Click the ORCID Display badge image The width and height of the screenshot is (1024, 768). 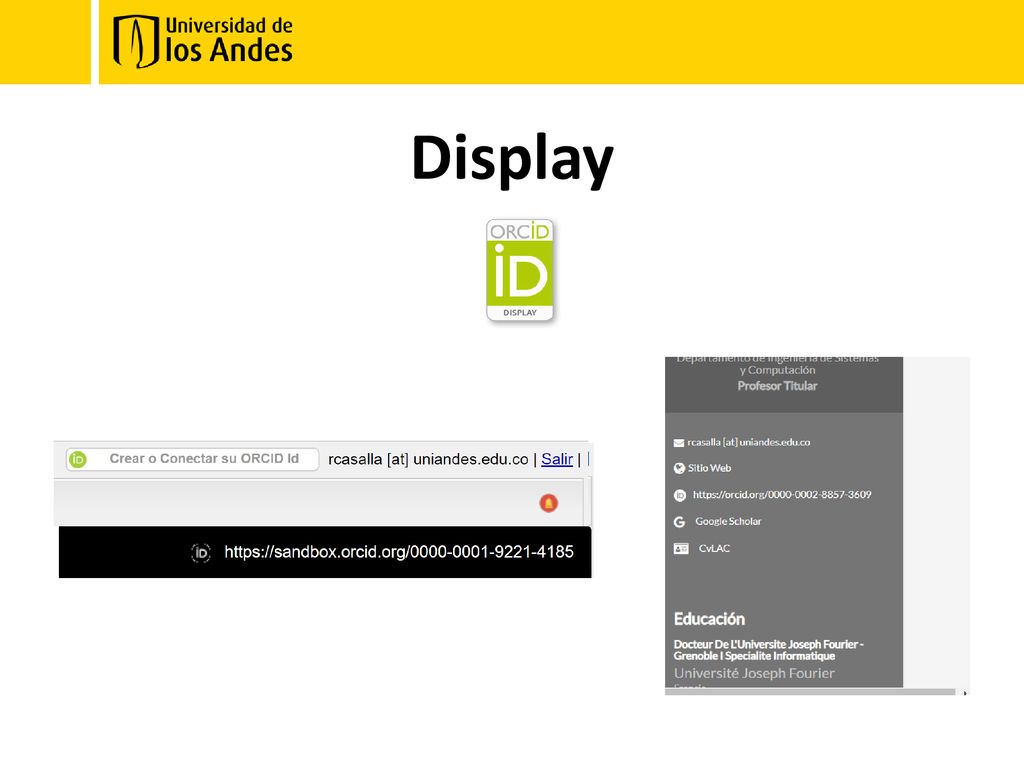coord(520,270)
